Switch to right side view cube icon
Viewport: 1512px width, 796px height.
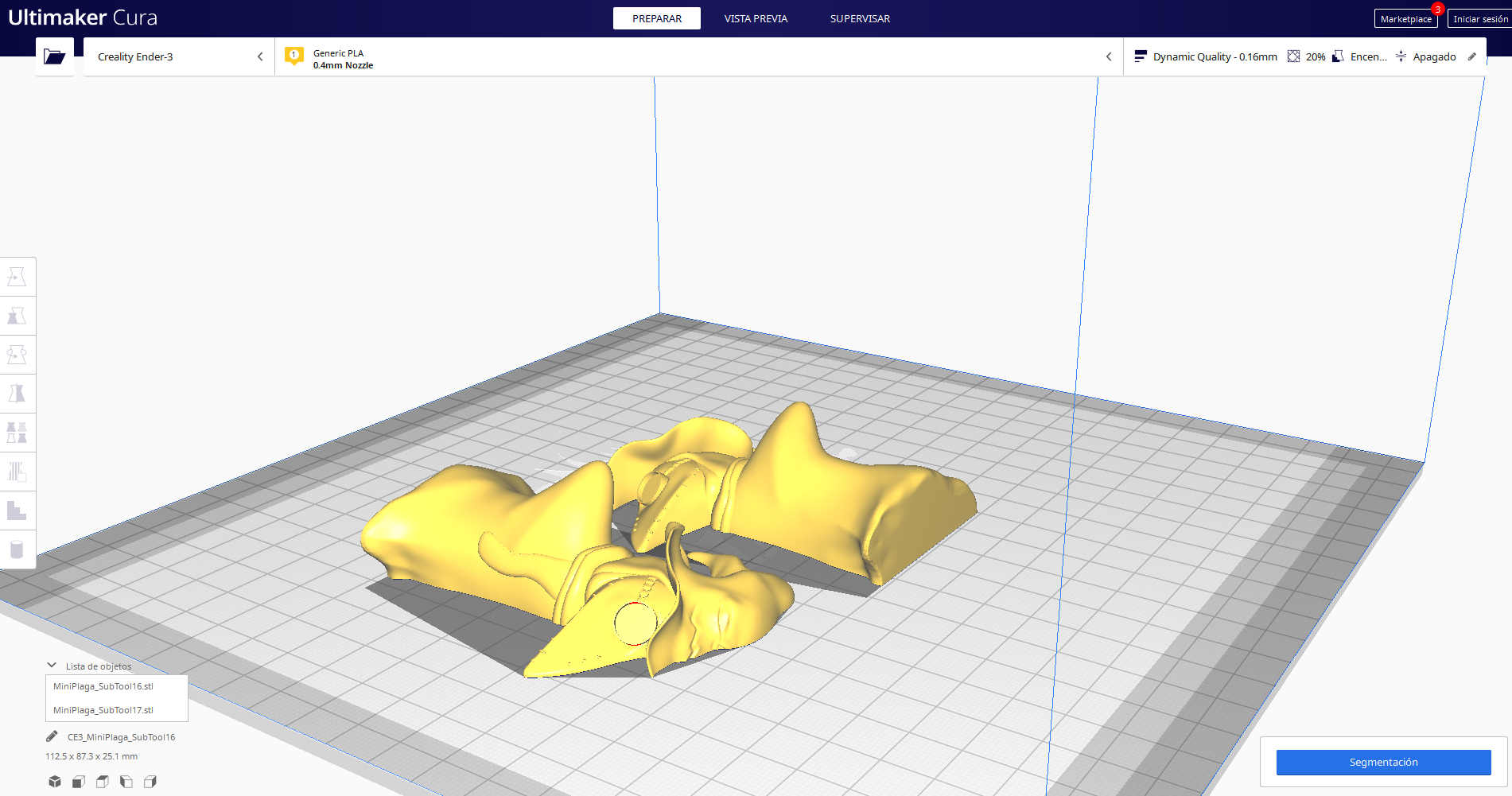(x=150, y=782)
